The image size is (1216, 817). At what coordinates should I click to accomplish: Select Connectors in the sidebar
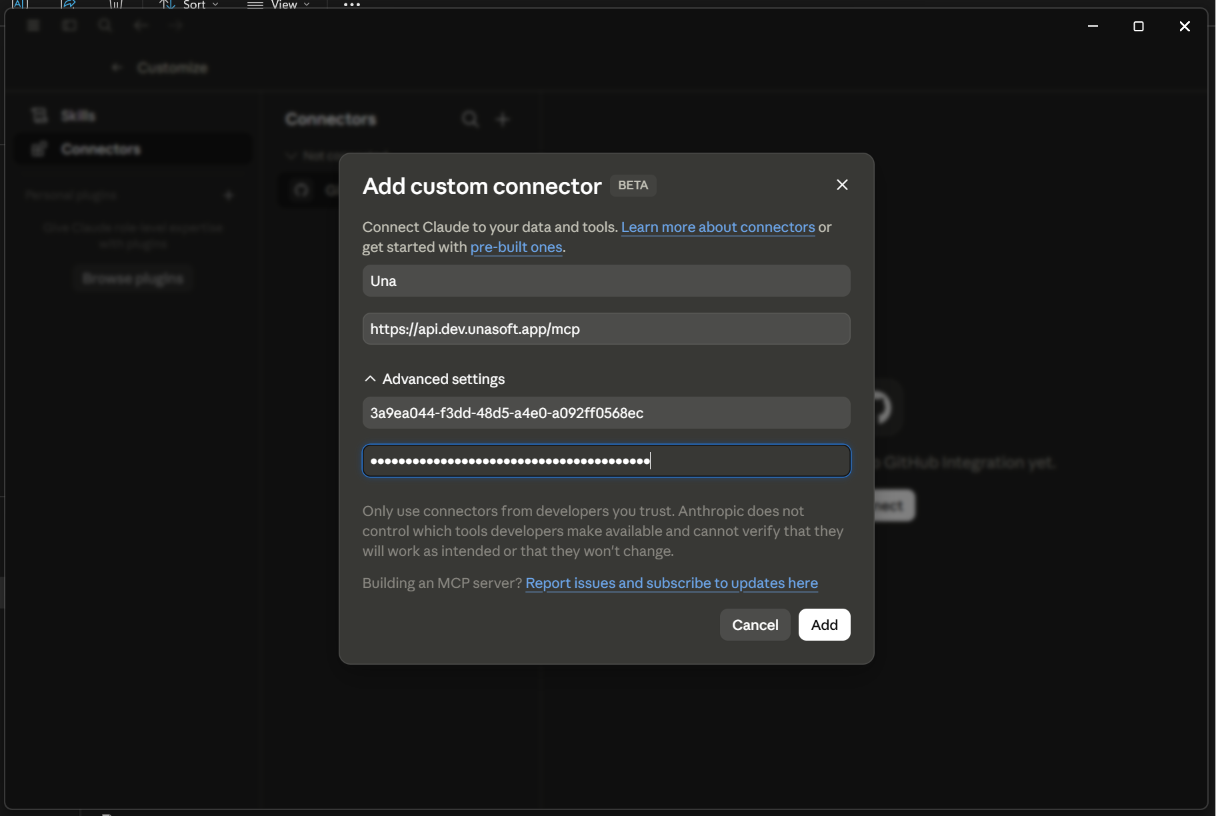tap(133, 149)
